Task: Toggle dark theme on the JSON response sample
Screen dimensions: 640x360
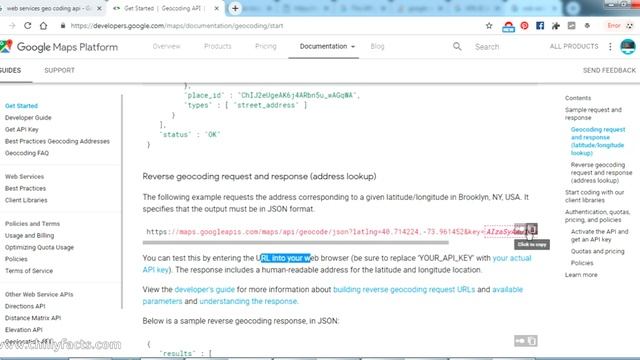Action: click(520, 340)
